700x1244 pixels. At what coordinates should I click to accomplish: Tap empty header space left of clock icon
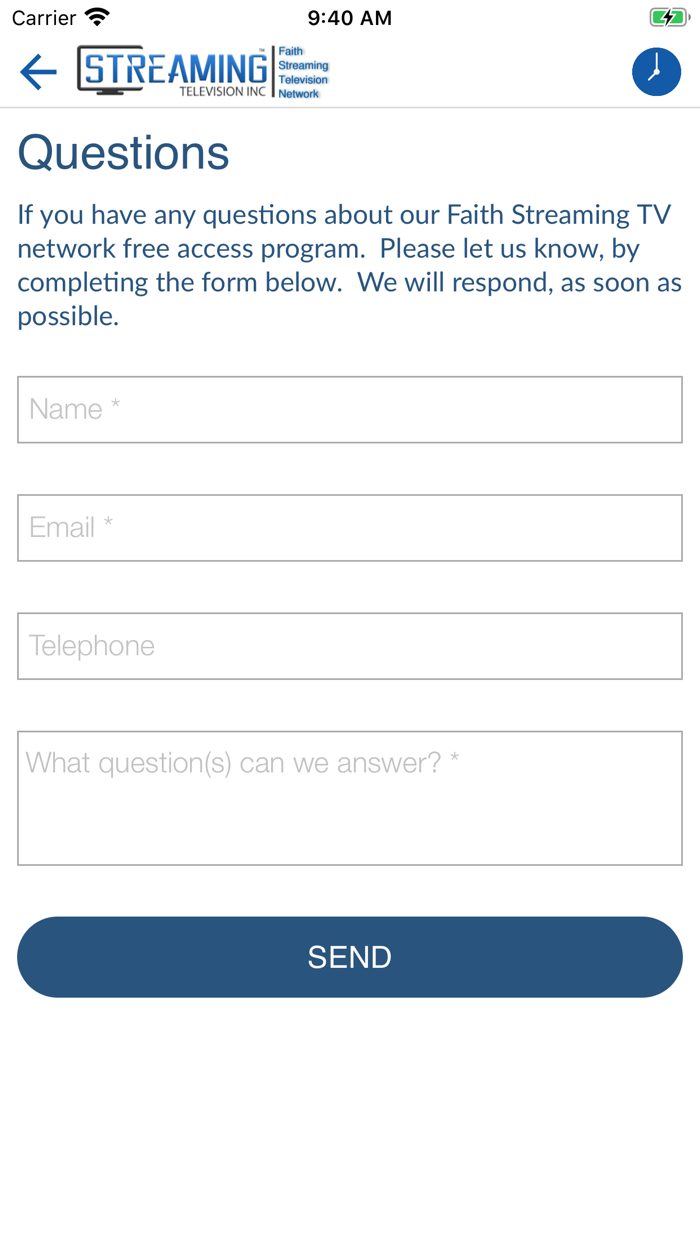pyautogui.click(x=480, y=72)
